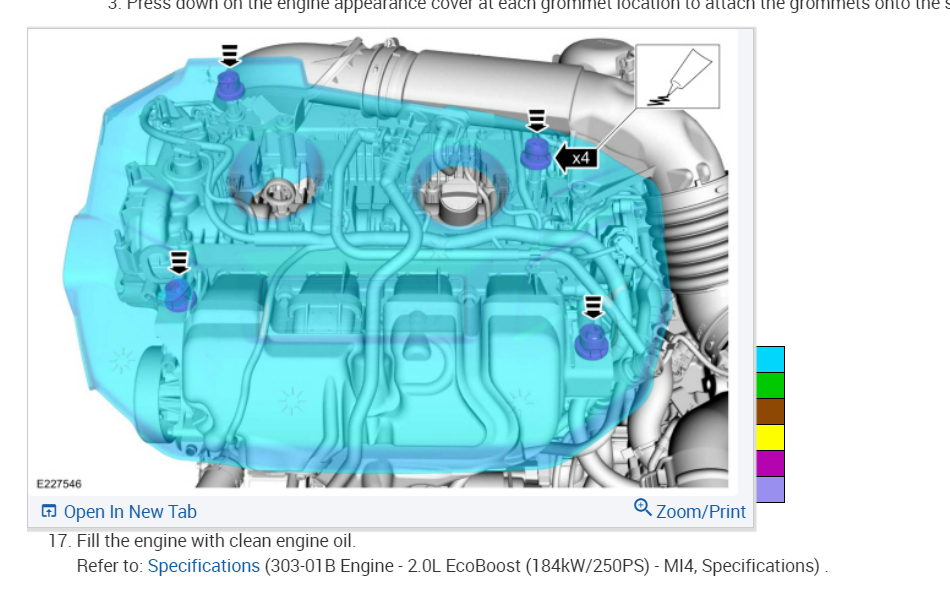
Task: Click the Open In New Tab link
Action: pyautogui.click(x=130, y=511)
